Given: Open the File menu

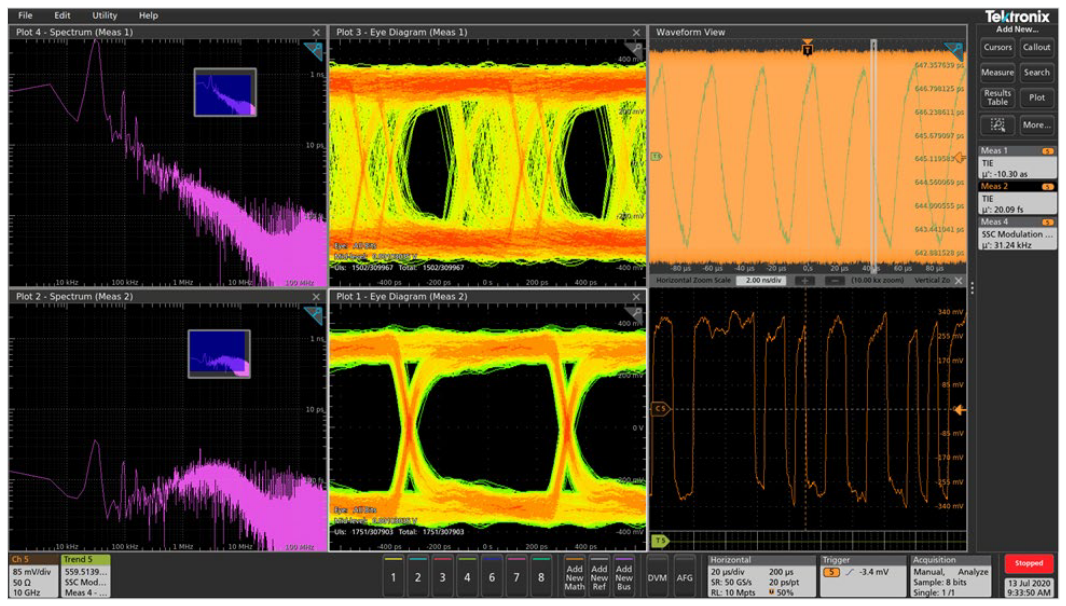Looking at the screenshot, I should pos(24,15).
